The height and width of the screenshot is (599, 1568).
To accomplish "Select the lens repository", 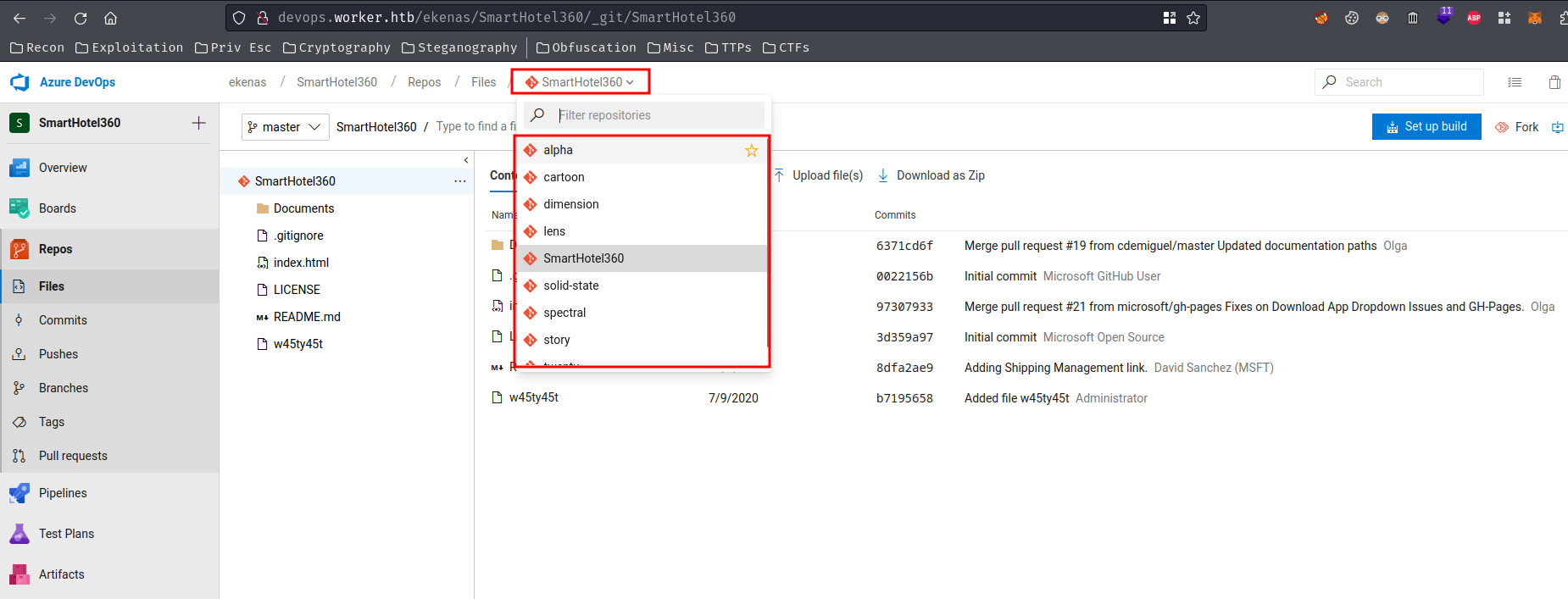I will pos(642,231).
